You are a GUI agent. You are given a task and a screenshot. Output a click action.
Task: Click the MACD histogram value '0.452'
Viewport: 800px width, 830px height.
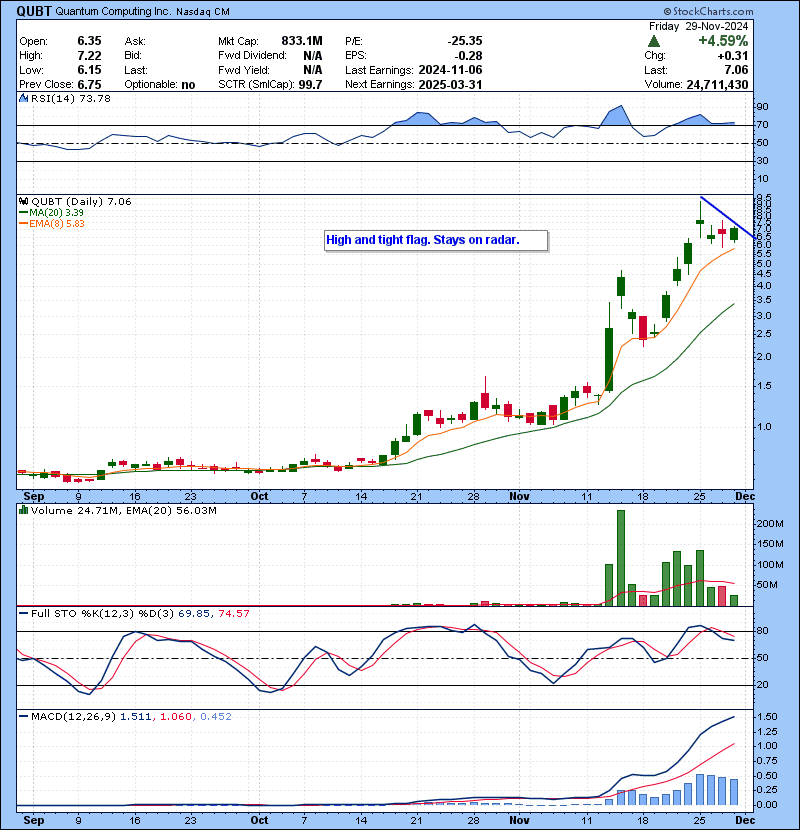pos(215,717)
